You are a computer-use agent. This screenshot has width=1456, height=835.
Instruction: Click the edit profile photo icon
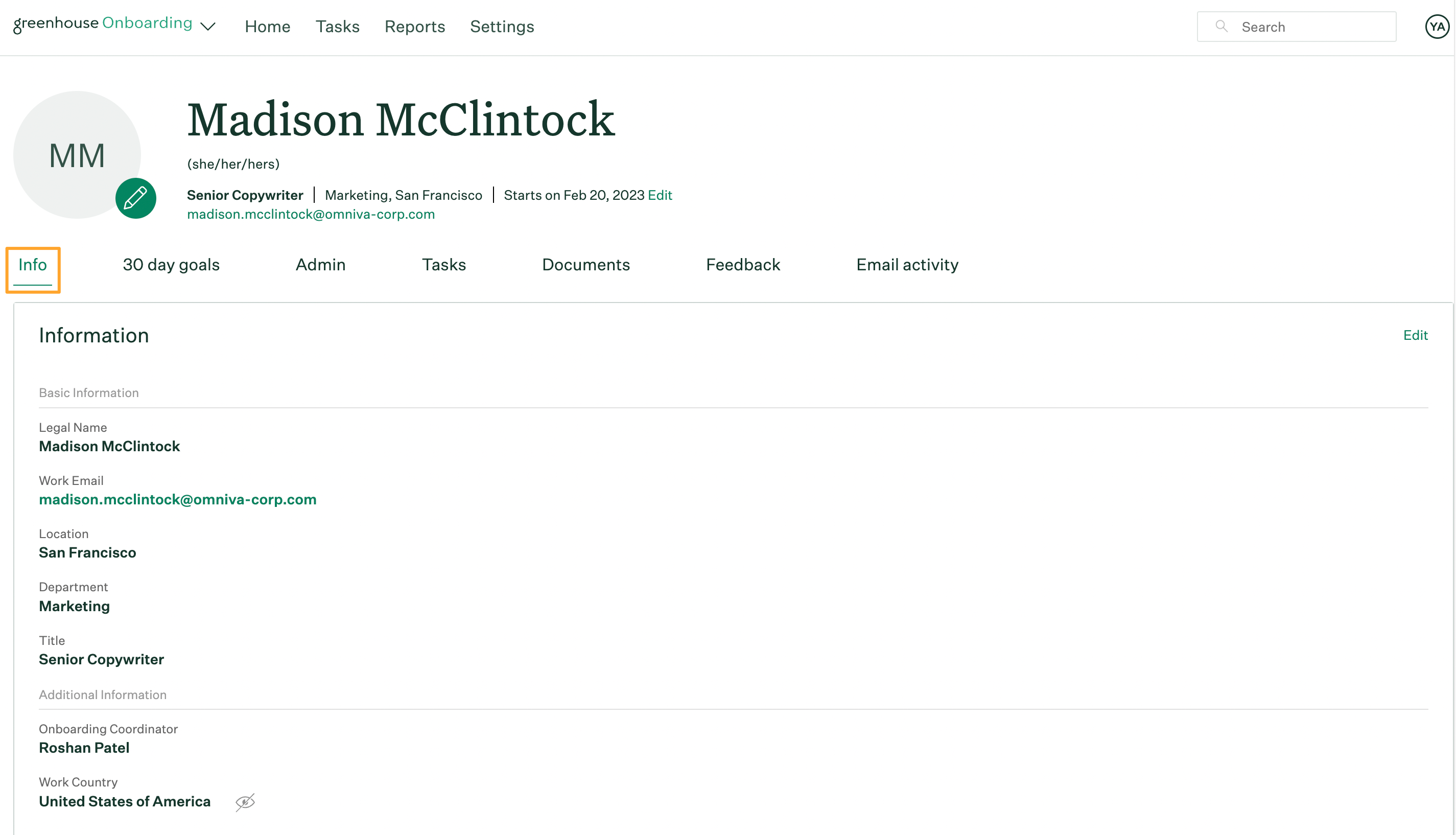[x=135, y=197]
